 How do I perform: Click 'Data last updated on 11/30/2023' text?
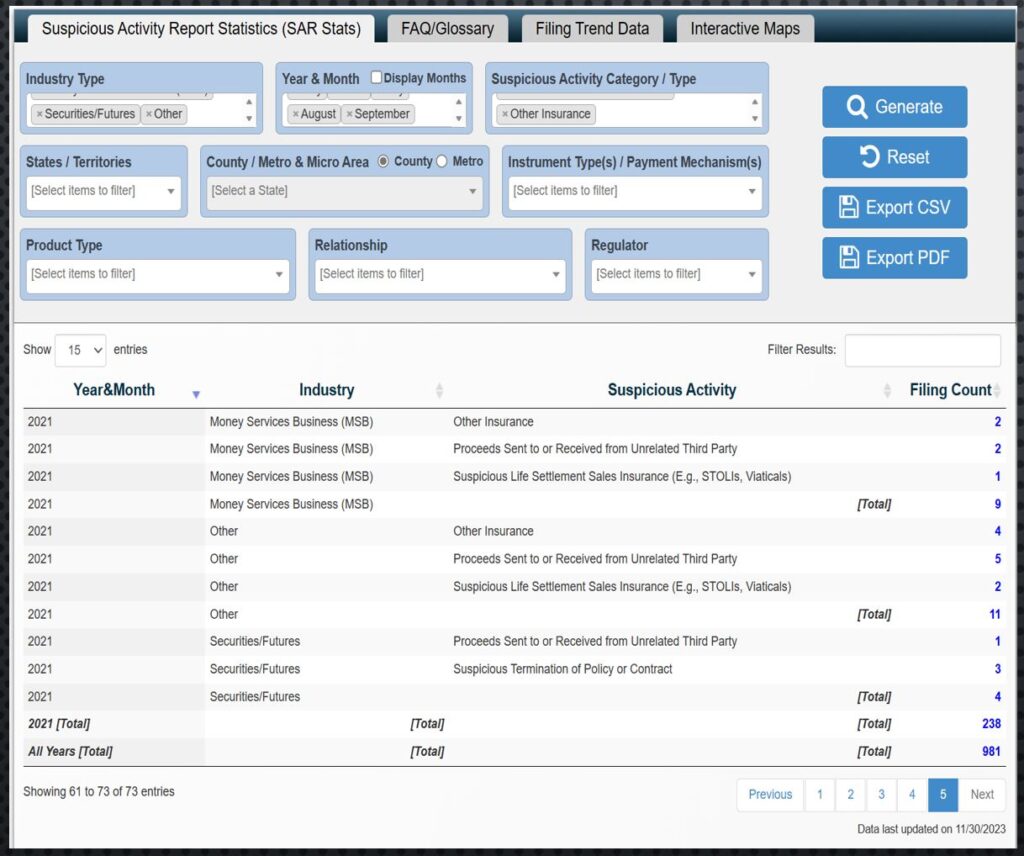tap(931, 829)
